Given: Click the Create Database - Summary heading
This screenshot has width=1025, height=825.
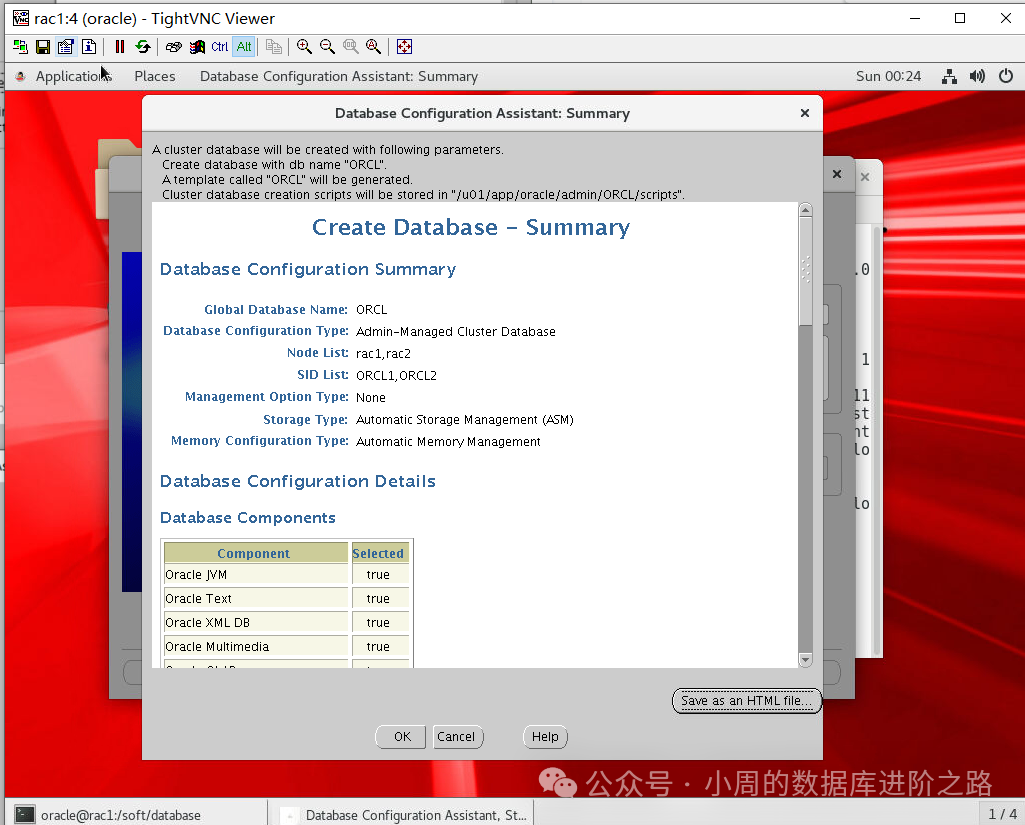Looking at the screenshot, I should 471,227.
